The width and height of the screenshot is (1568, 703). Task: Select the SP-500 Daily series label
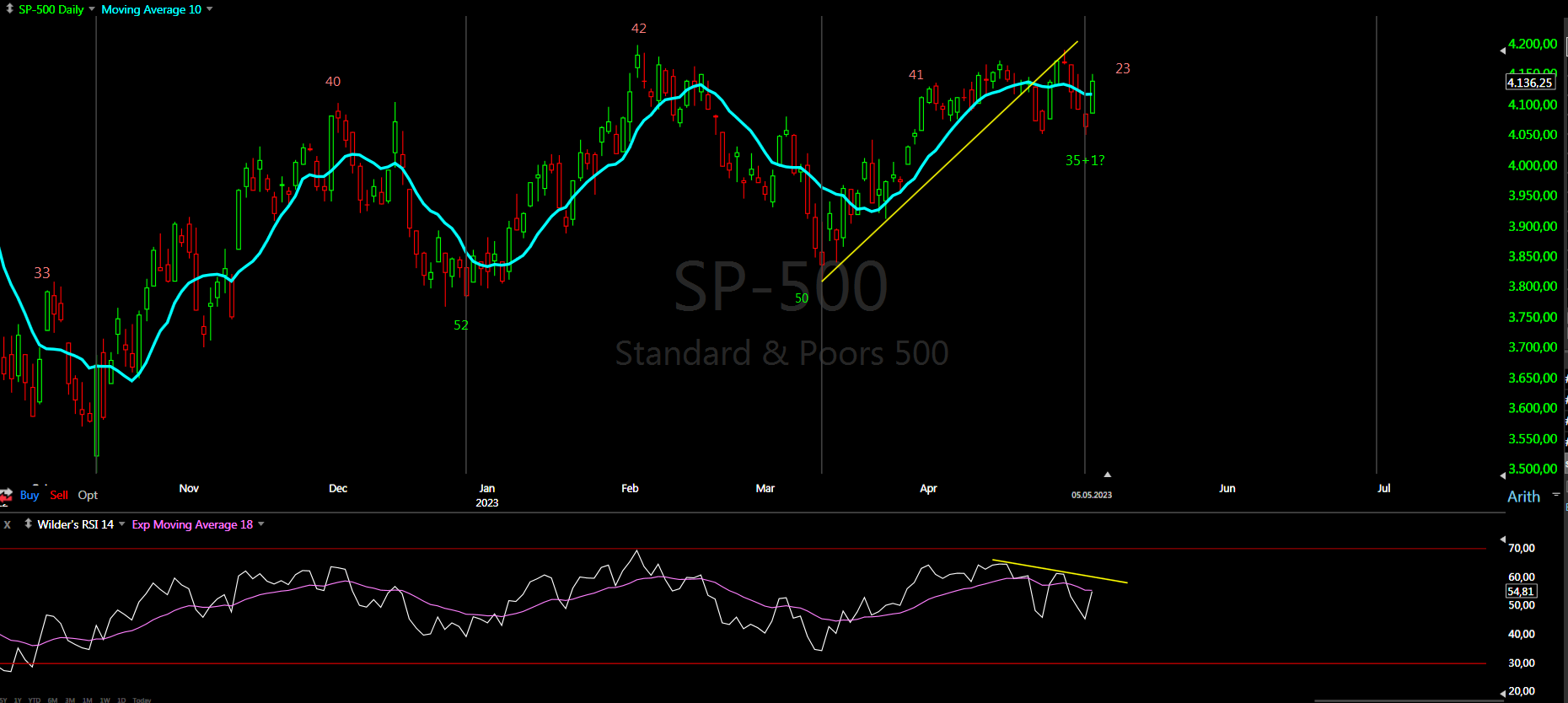(x=51, y=9)
